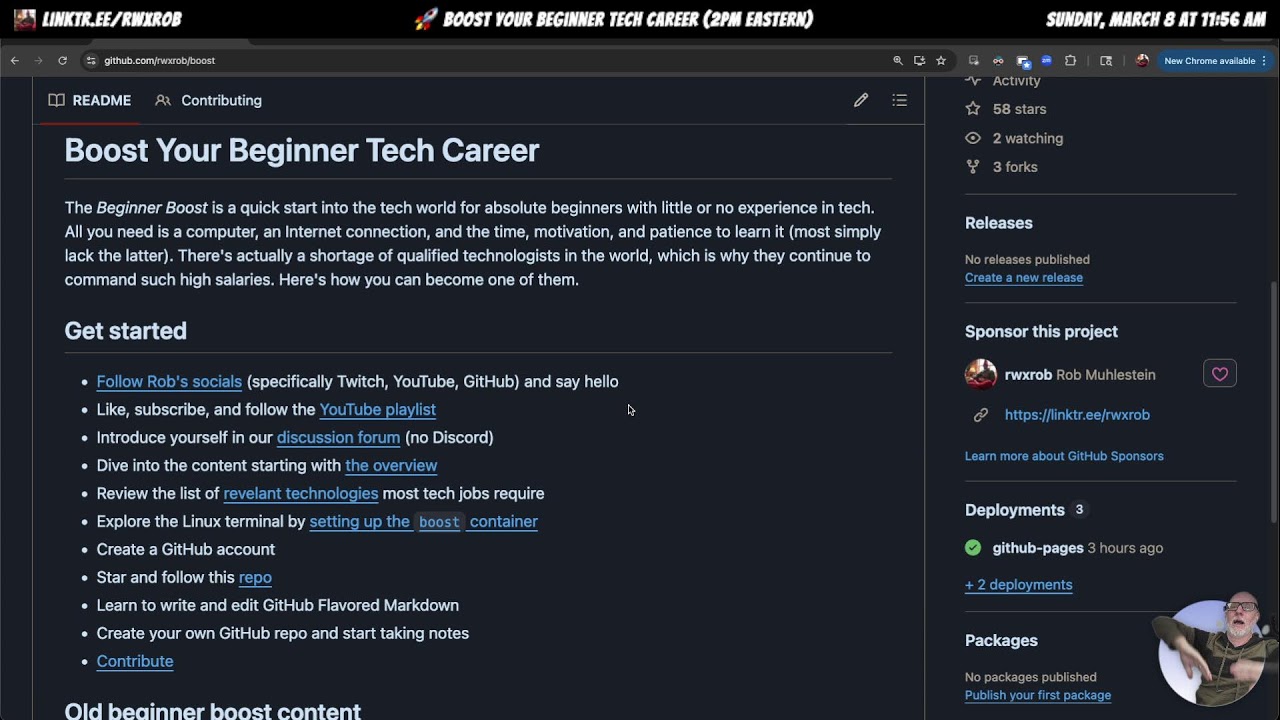
Task: Open the repo link in Star and follow
Action: click(255, 577)
